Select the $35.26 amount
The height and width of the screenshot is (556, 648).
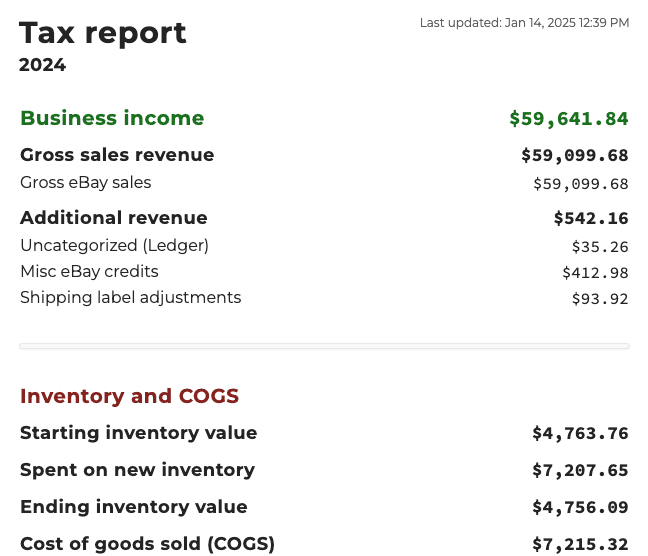[x=600, y=247]
